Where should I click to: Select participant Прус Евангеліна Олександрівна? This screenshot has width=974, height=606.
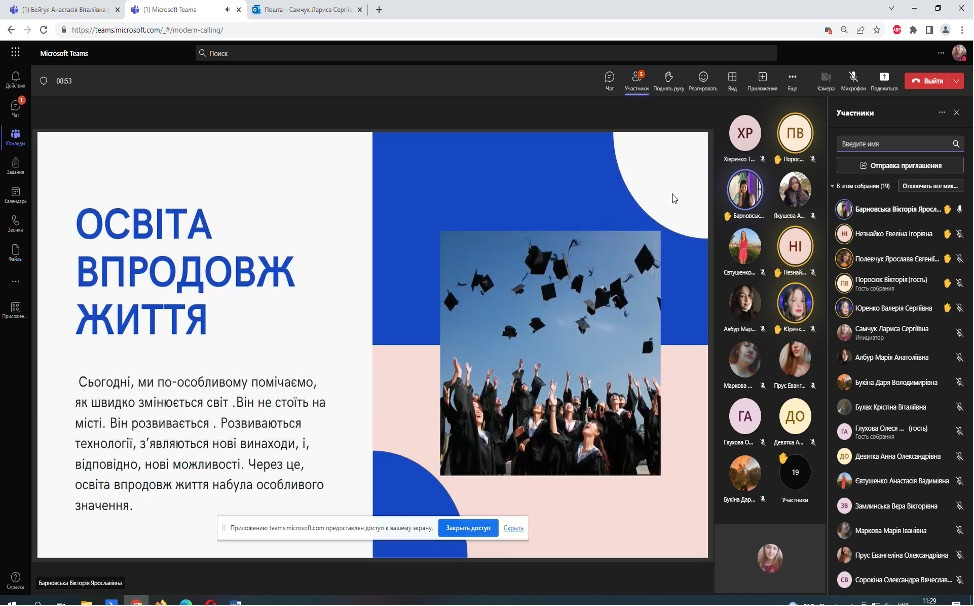pyautogui.click(x=899, y=555)
